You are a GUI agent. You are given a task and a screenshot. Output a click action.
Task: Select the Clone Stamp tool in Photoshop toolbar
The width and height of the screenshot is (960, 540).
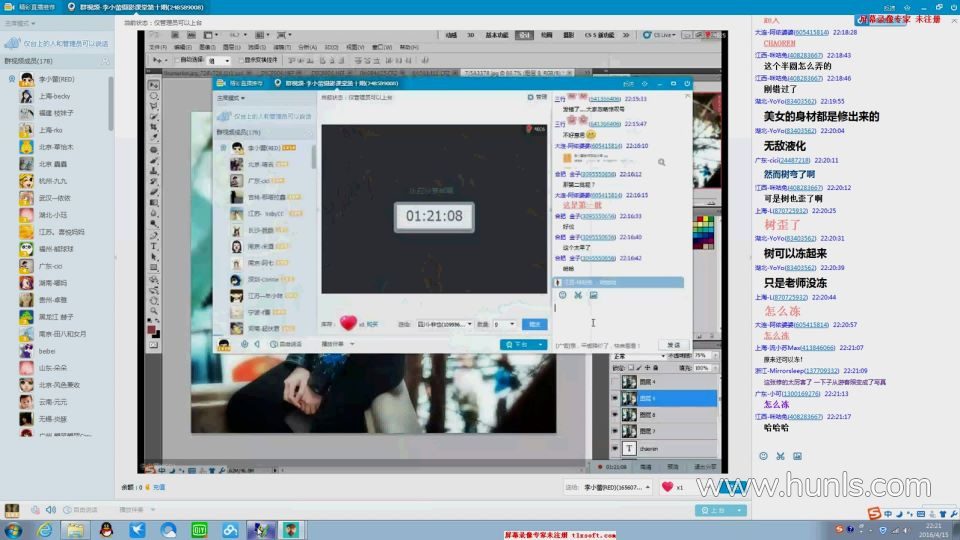coord(154,171)
